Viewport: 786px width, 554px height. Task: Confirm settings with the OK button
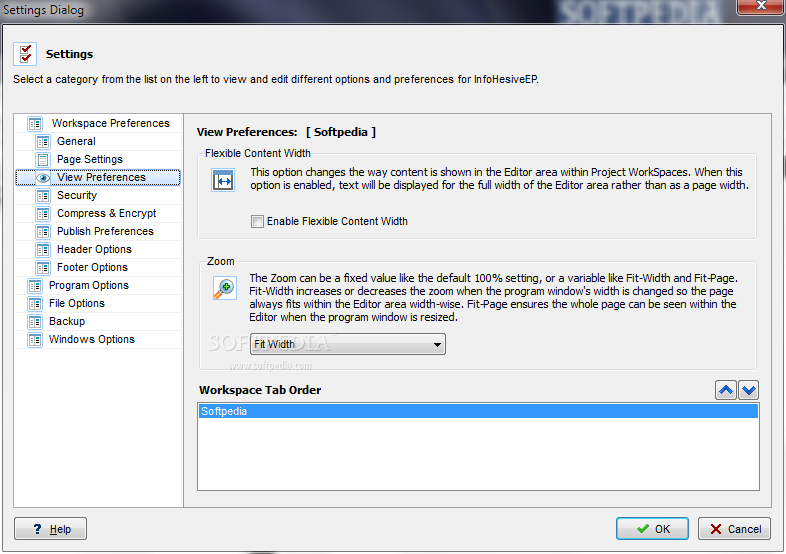point(652,529)
